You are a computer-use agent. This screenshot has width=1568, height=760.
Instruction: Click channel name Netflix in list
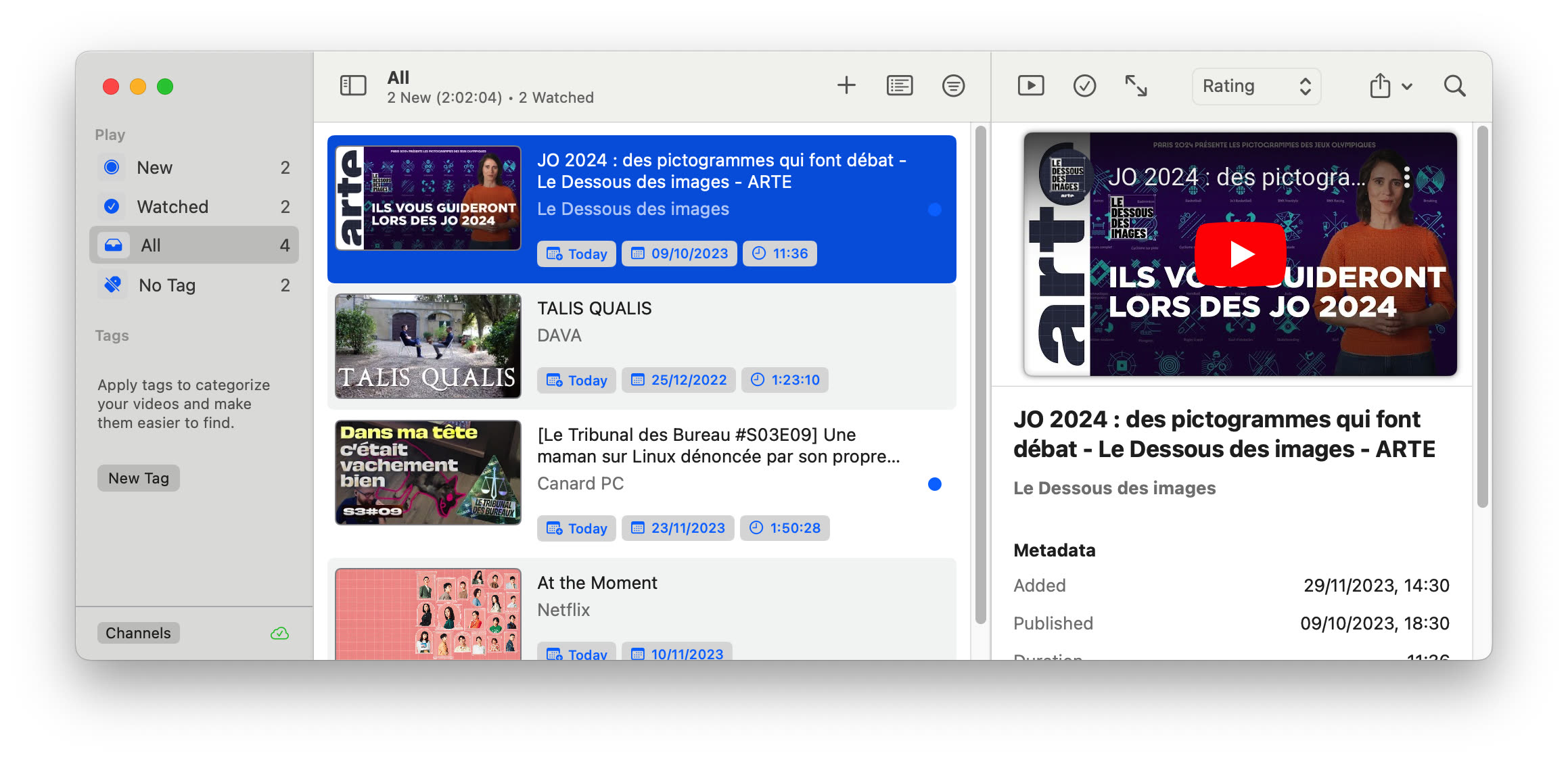tap(563, 610)
